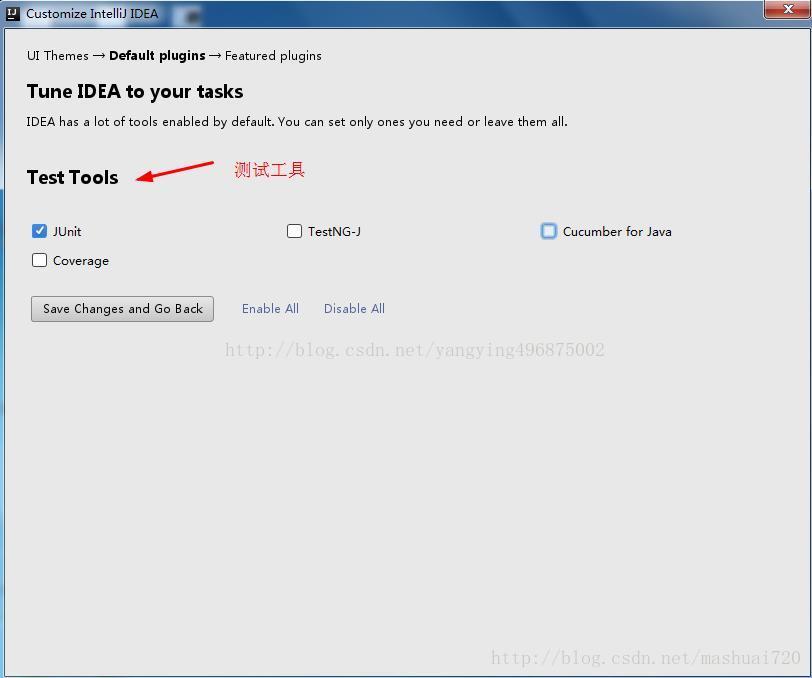This screenshot has width=812, height=678.
Task: Click the Disable All link
Action: click(x=354, y=308)
